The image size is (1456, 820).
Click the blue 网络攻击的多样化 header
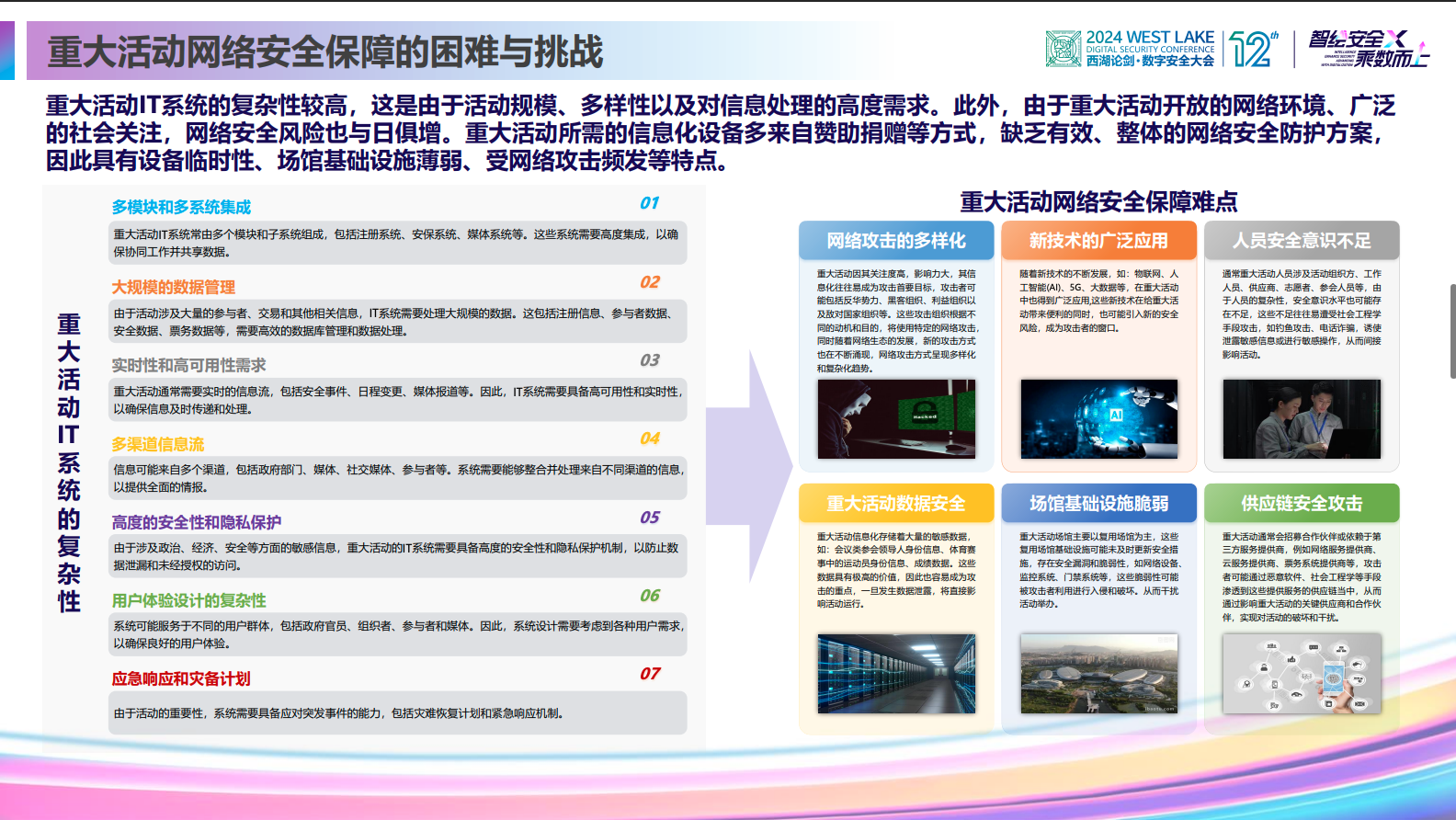tap(896, 241)
